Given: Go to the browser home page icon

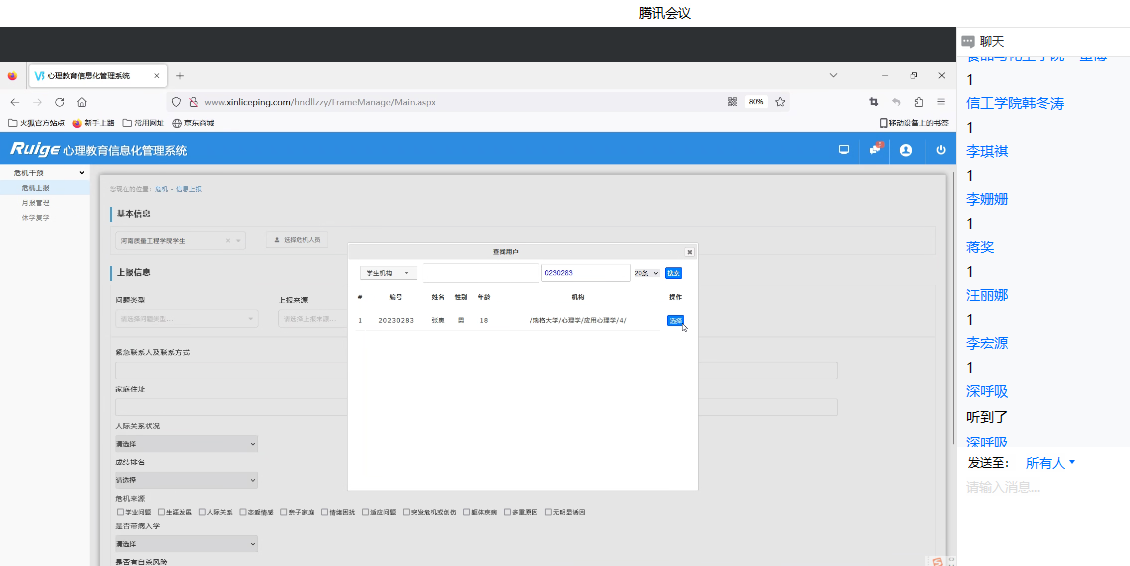Looking at the screenshot, I should (82, 102).
